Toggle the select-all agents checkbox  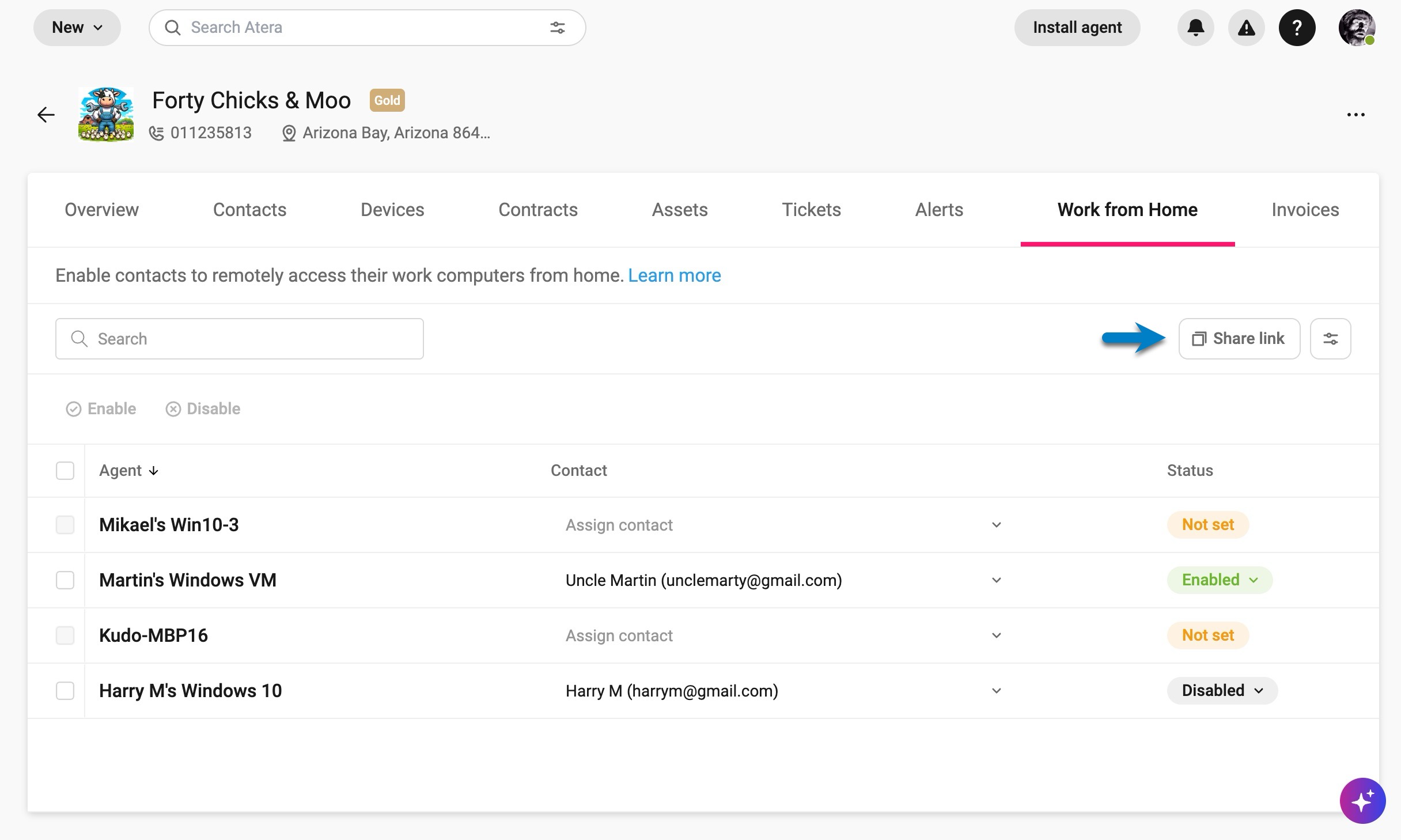pos(65,471)
